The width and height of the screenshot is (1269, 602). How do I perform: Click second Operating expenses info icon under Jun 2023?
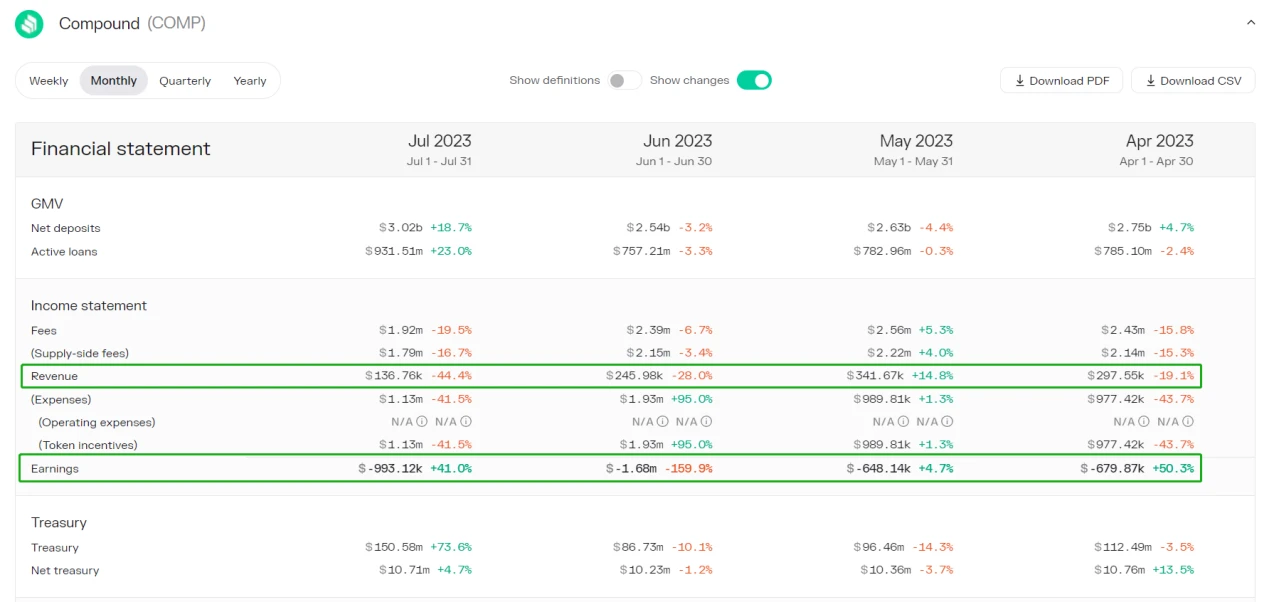coord(707,422)
